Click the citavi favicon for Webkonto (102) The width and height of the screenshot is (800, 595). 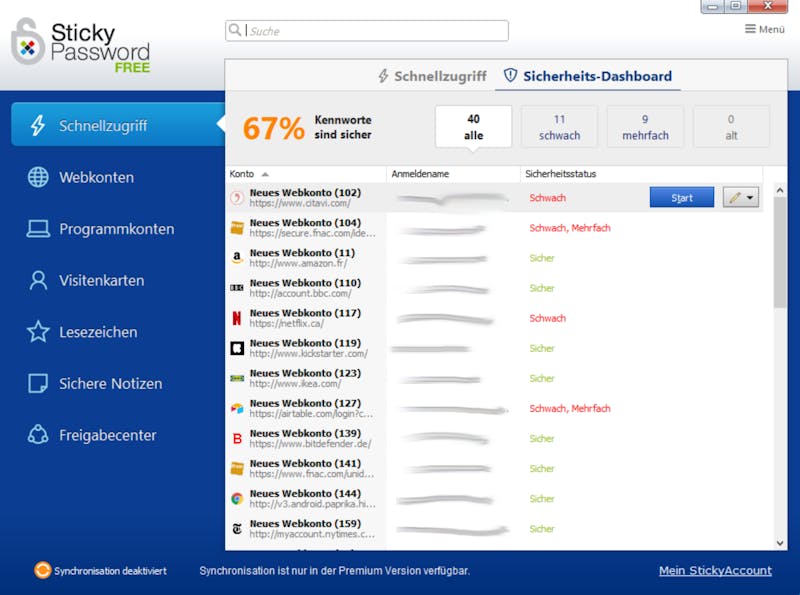pyautogui.click(x=237, y=197)
